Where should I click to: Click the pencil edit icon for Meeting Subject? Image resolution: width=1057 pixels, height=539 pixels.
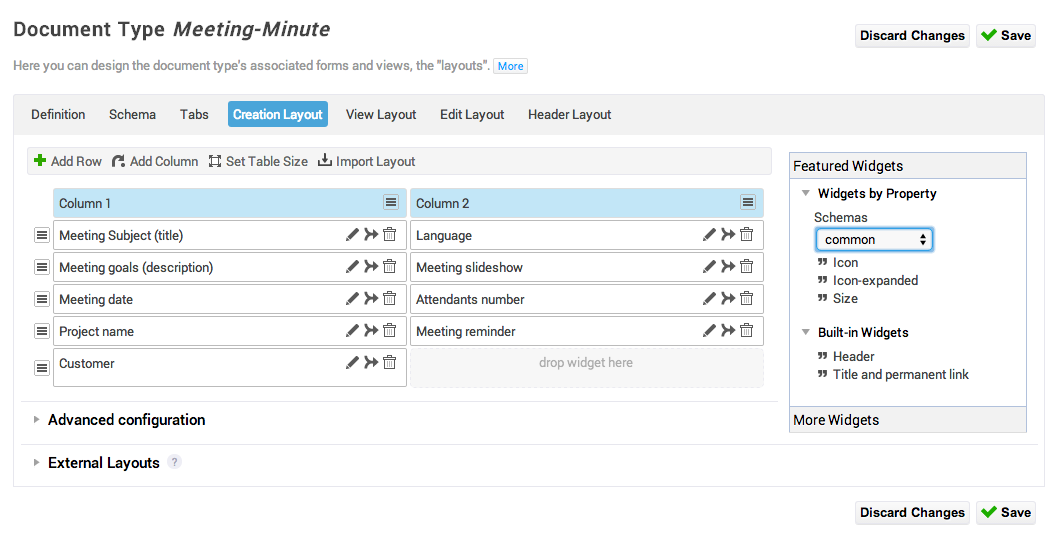[352, 235]
